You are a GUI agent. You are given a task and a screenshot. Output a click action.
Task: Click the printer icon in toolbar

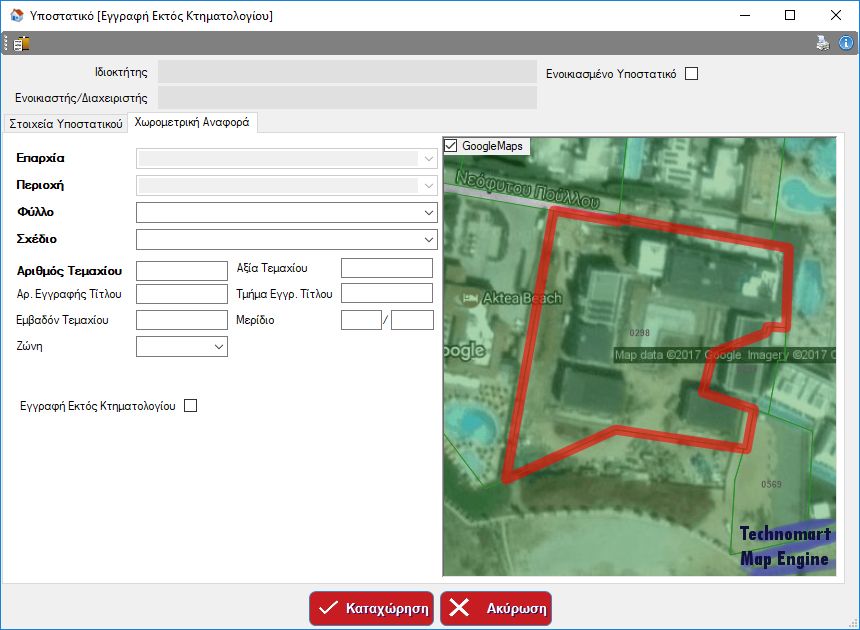point(823,43)
